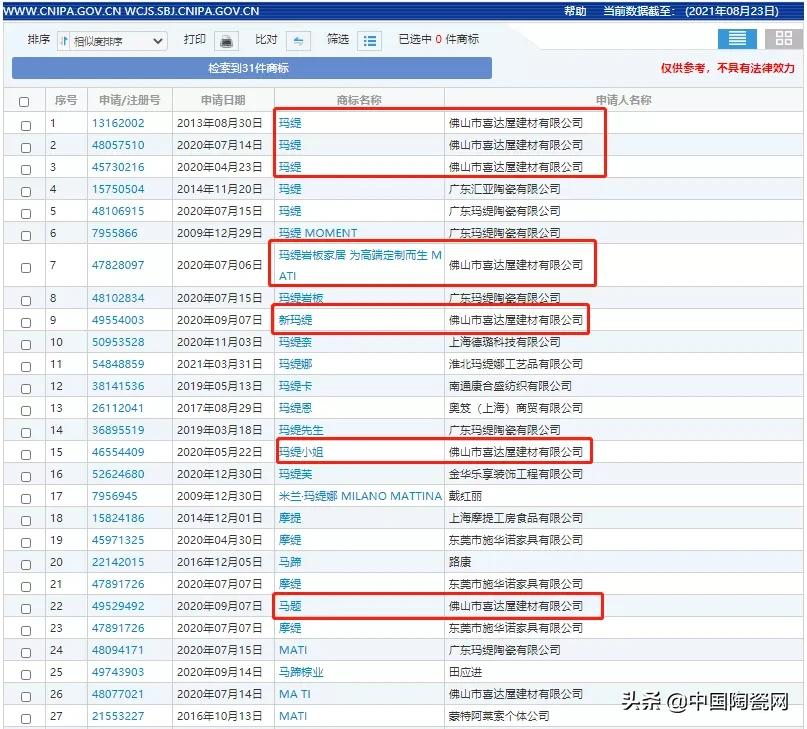Click the print icon
The width and height of the screenshot is (807, 729).
226,41
